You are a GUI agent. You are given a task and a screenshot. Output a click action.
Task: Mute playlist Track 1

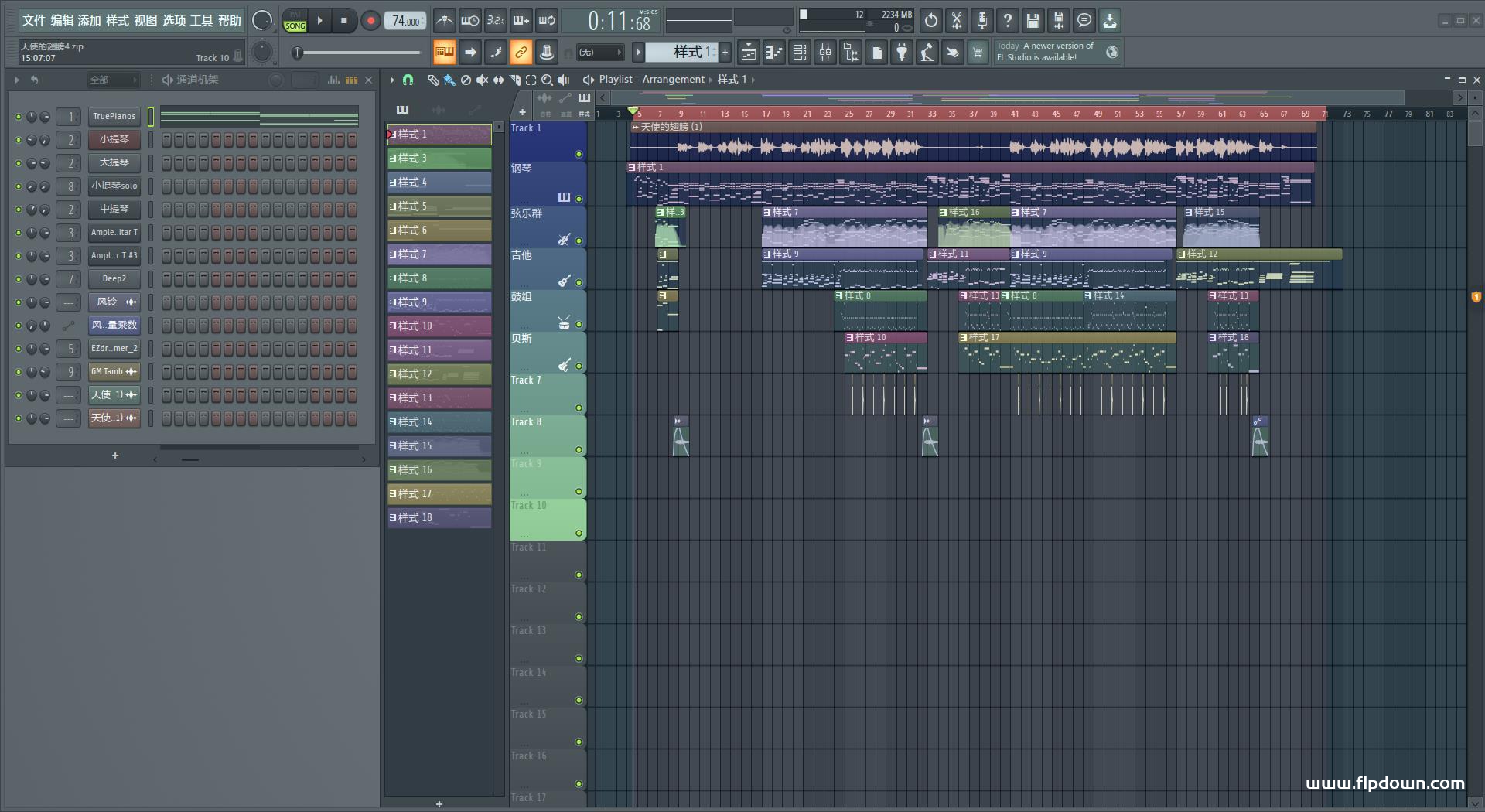[x=579, y=155]
